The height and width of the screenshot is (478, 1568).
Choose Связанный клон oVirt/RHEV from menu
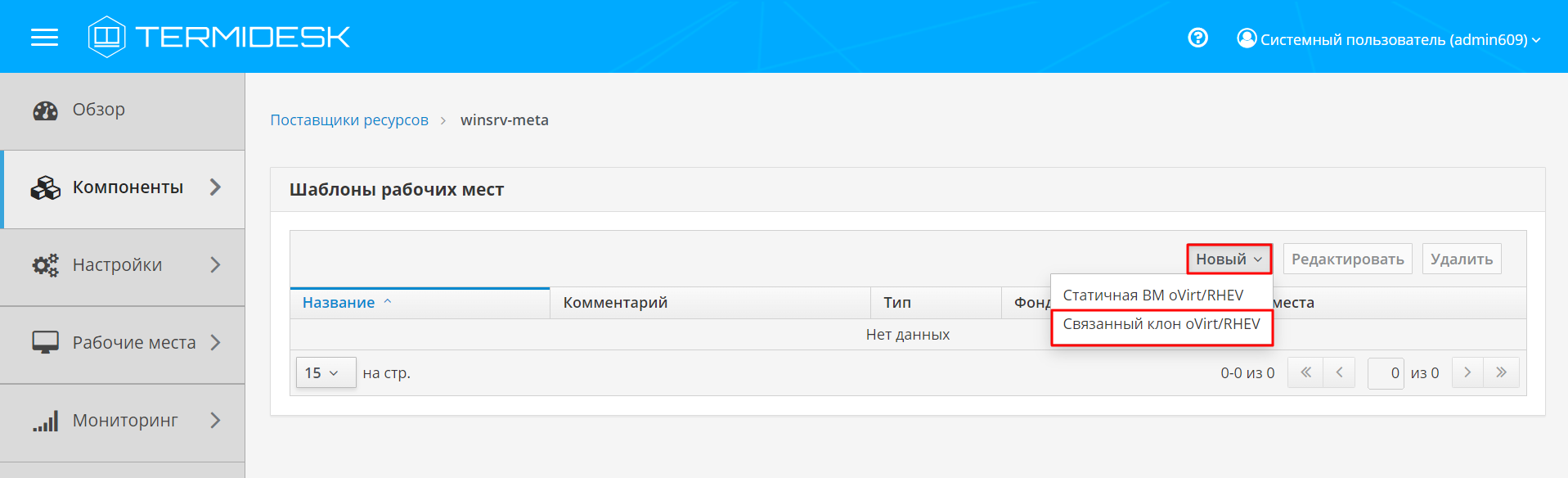coord(1161,324)
